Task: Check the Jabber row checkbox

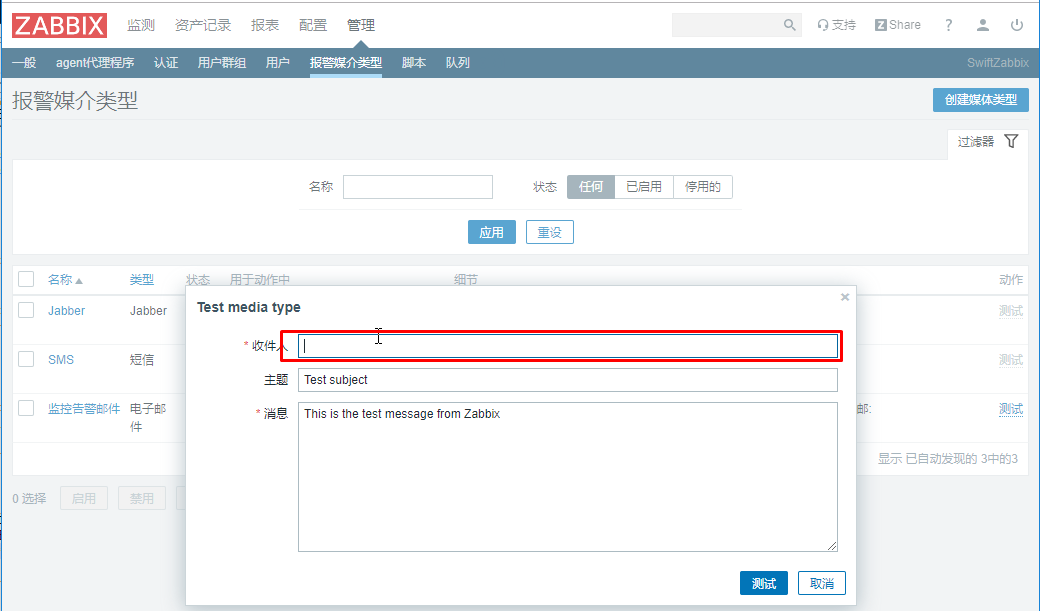Action: coord(26,310)
